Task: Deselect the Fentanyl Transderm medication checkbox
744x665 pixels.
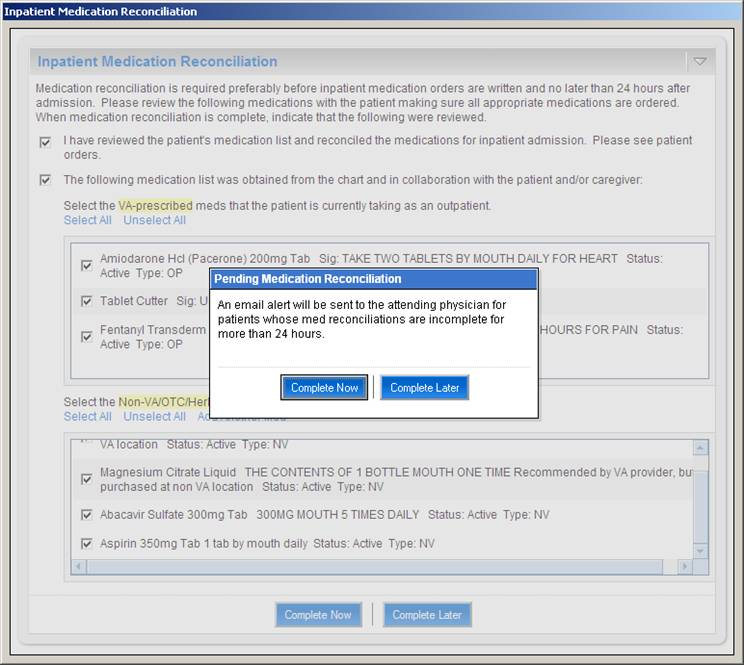Action: [87, 336]
